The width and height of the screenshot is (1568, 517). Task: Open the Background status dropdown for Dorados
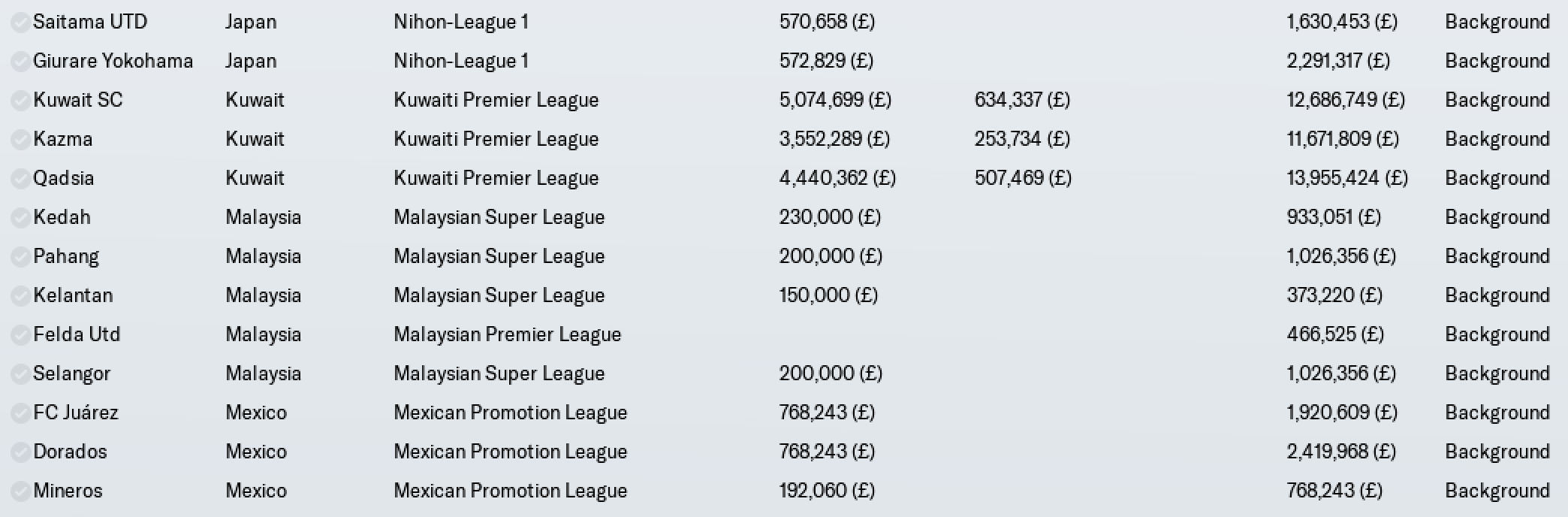point(1497,452)
